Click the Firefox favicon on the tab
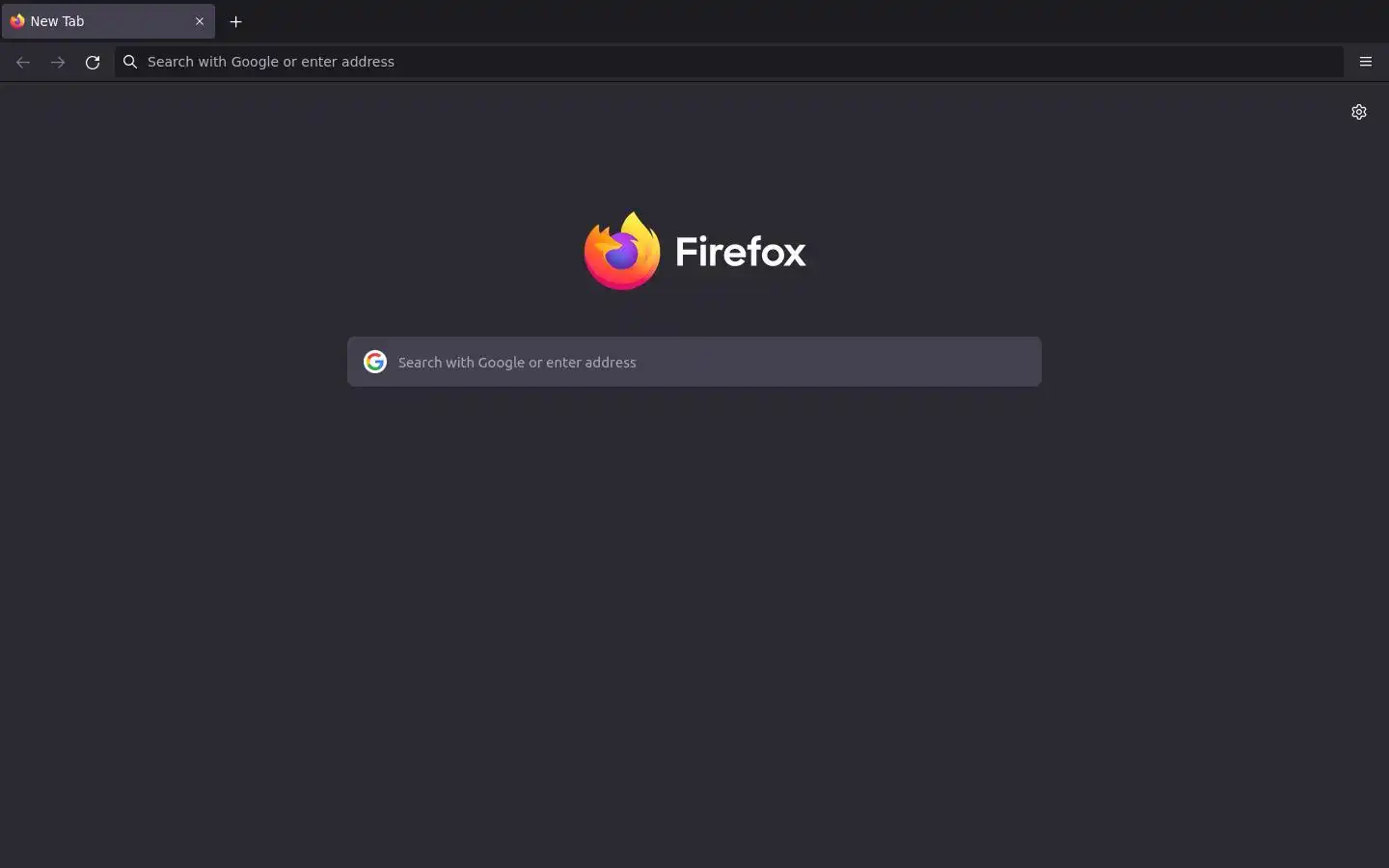 pos(17,21)
